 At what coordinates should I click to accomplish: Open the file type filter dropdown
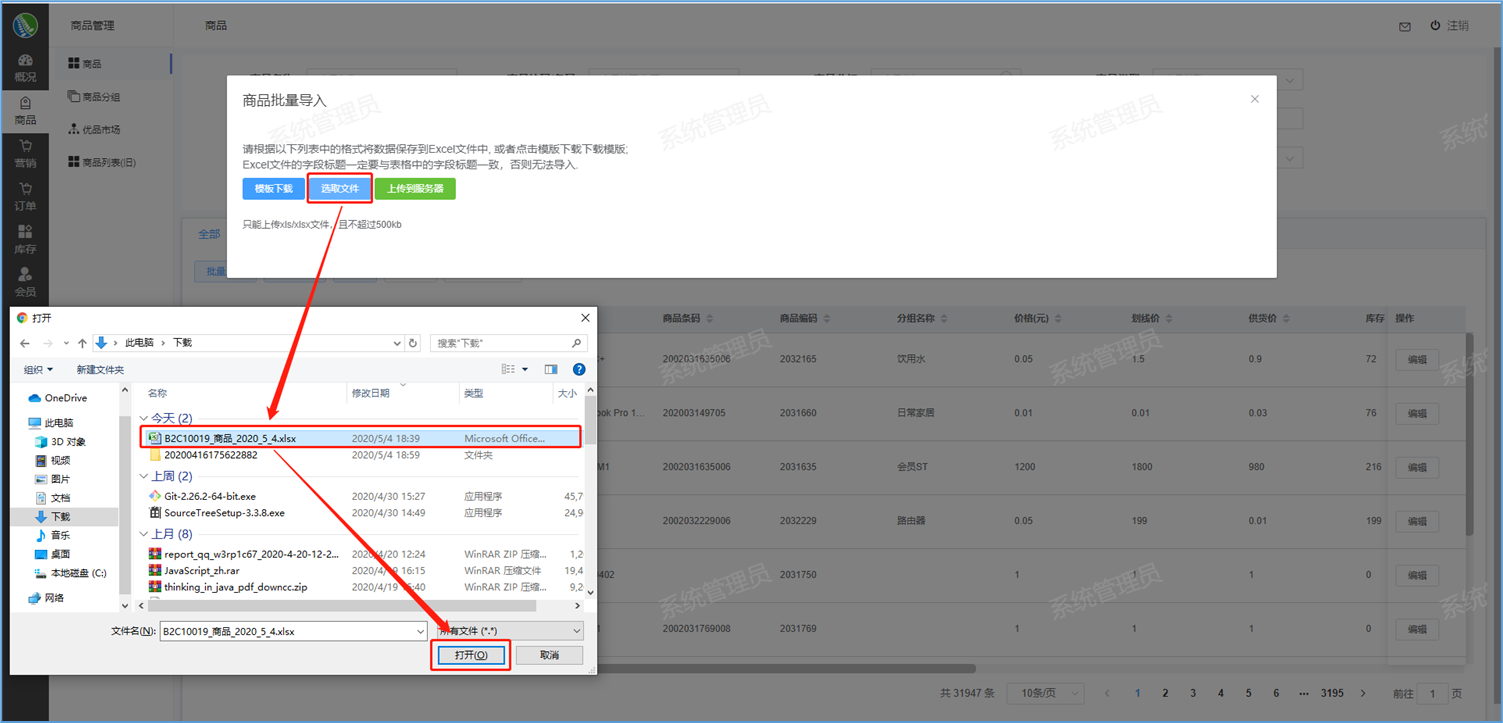[x=509, y=631]
